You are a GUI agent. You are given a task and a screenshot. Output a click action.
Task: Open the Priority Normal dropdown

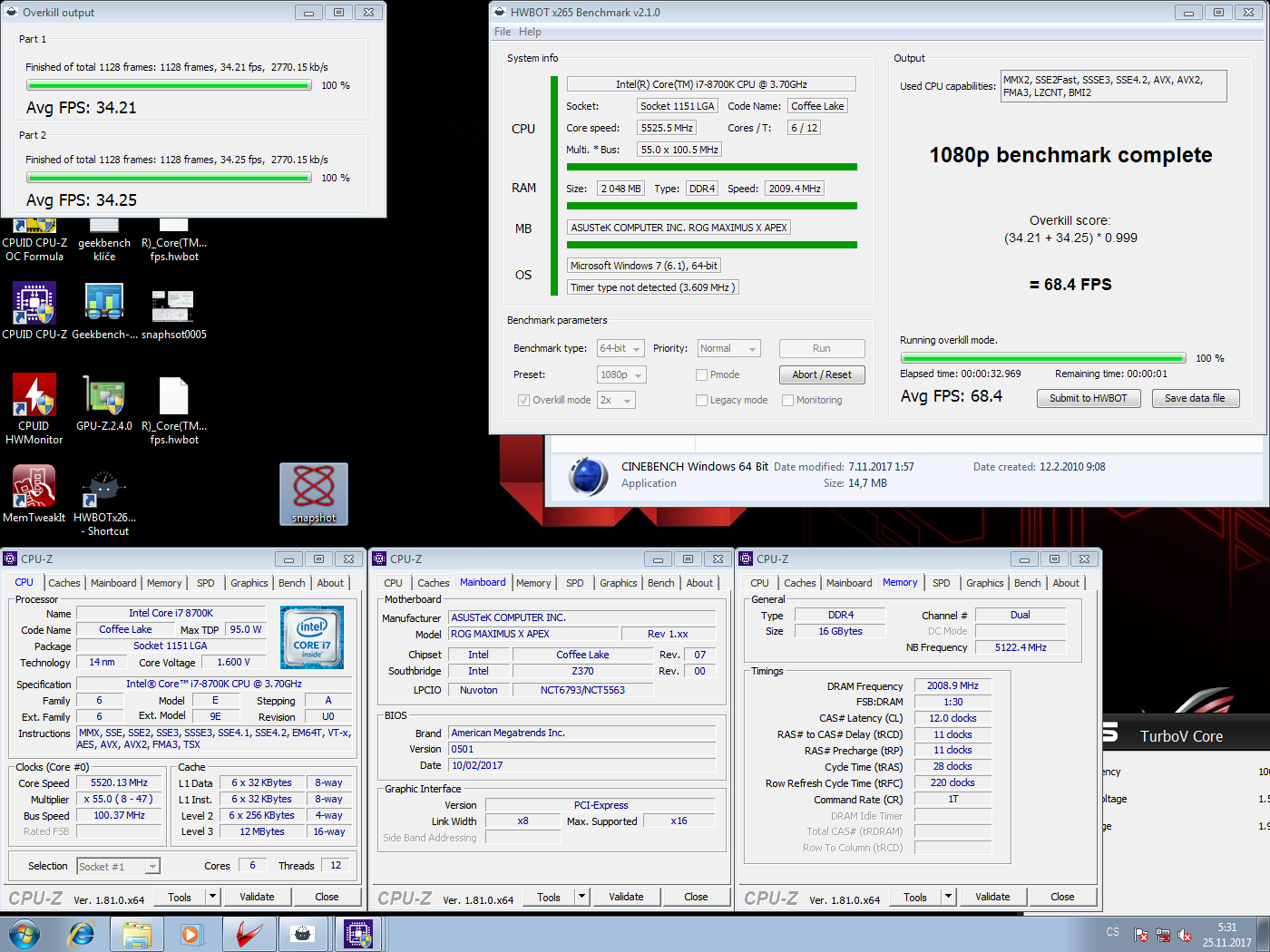pos(728,348)
